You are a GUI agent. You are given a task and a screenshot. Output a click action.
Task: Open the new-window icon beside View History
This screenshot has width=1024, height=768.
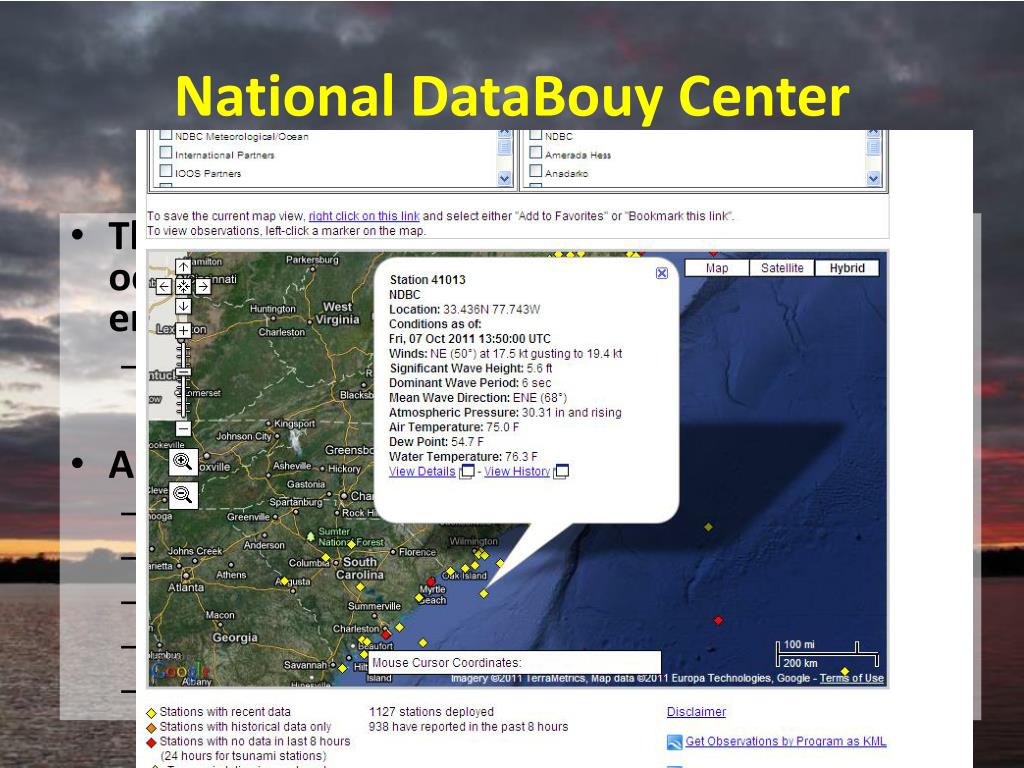pyautogui.click(x=561, y=472)
